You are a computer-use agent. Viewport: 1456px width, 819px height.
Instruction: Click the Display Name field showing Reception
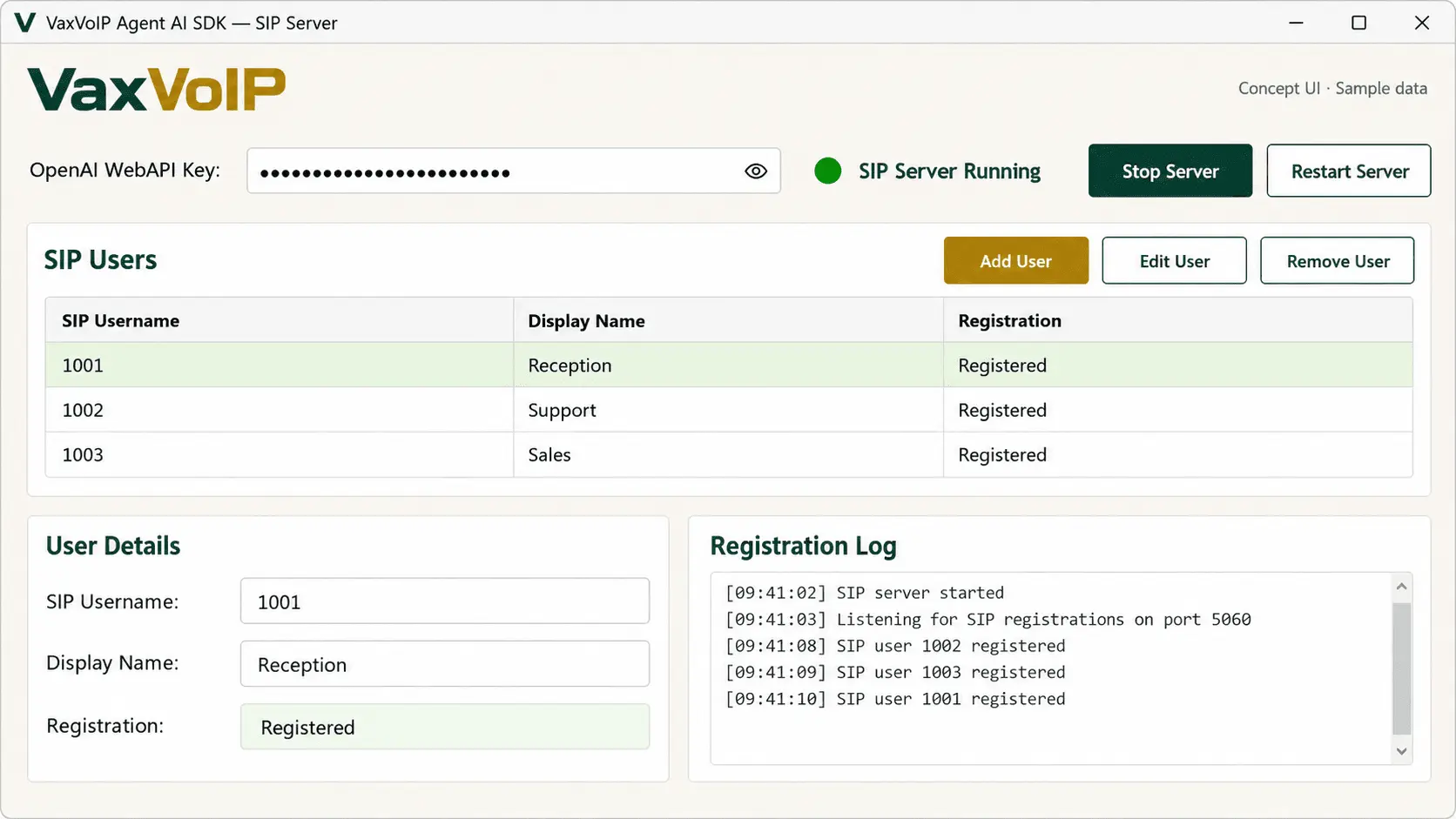(x=445, y=663)
